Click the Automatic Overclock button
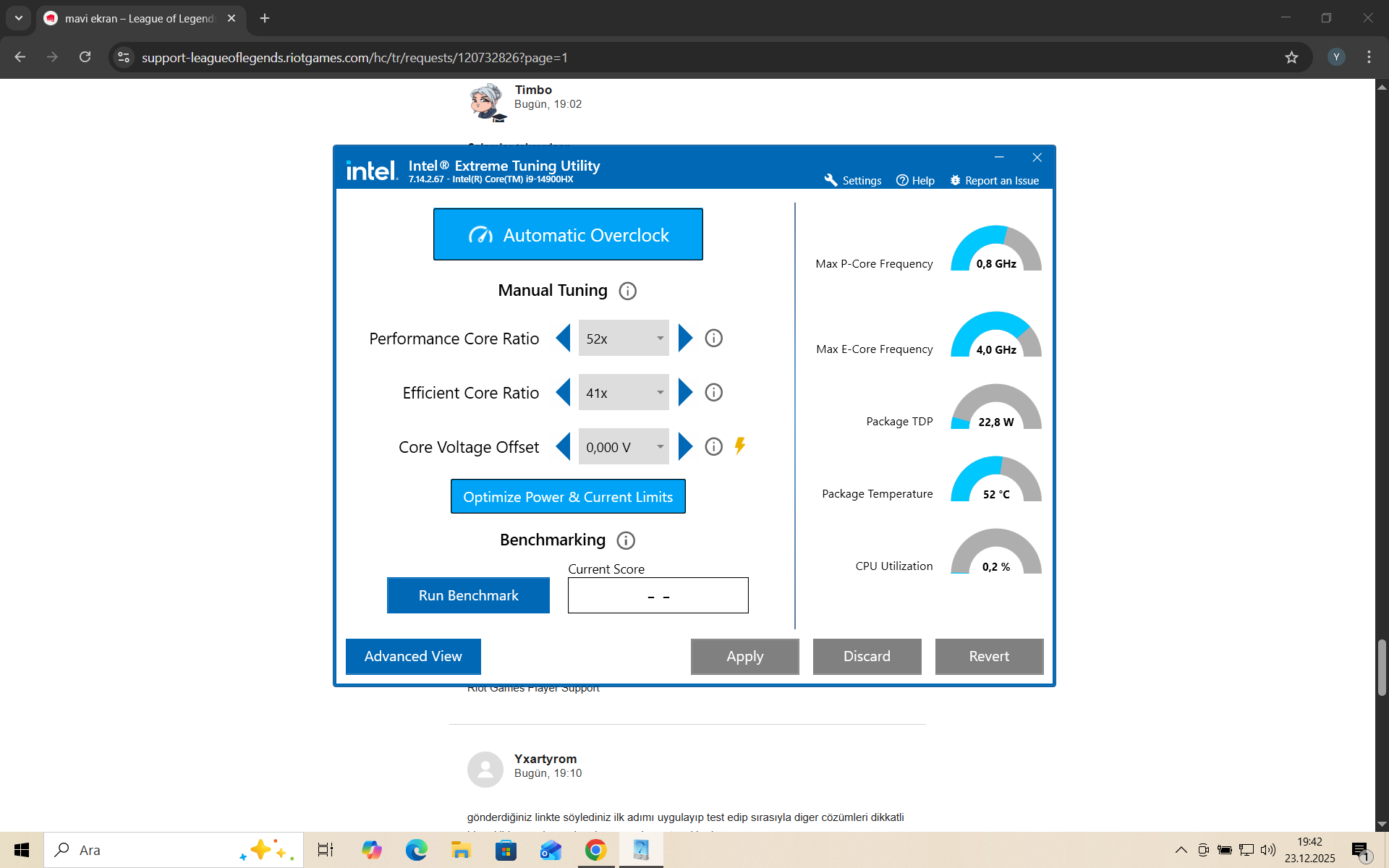 tap(568, 234)
